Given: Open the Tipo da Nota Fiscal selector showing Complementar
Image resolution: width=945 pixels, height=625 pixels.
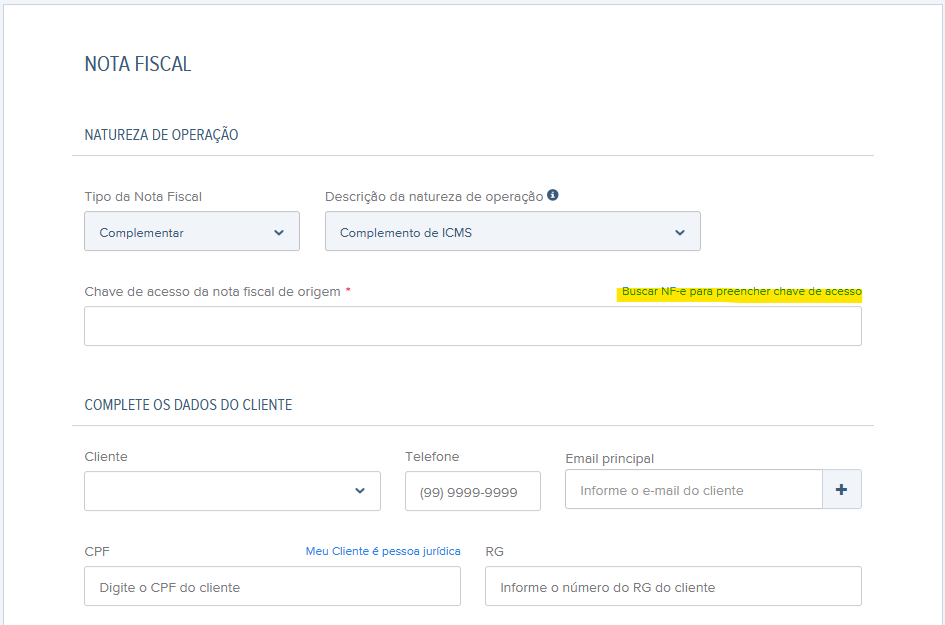Looking at the screenshot, I should [190, 231].
